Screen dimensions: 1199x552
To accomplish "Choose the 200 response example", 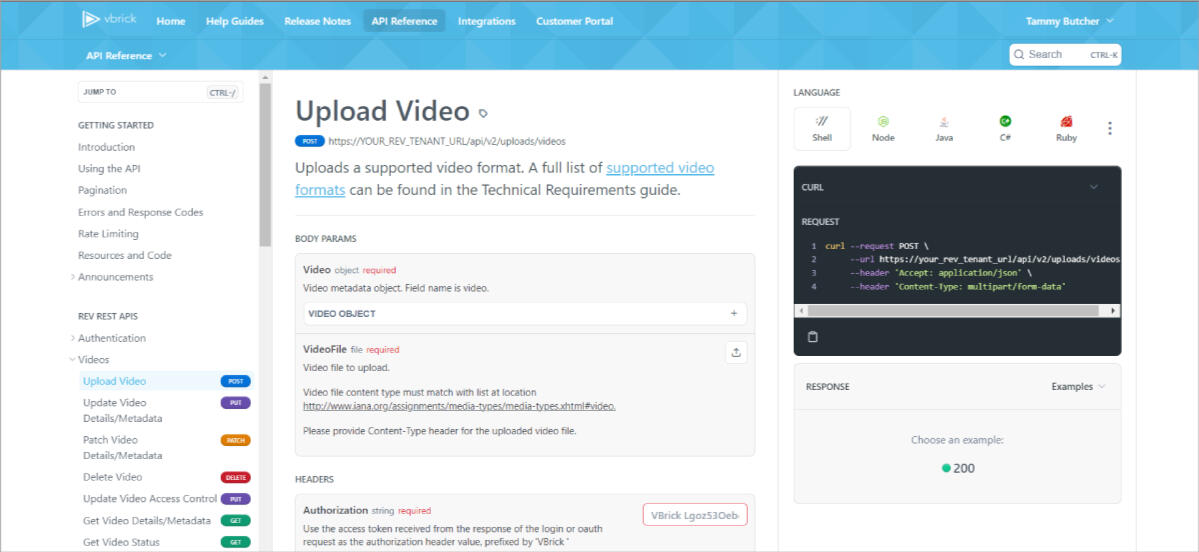I will (958, 468).
